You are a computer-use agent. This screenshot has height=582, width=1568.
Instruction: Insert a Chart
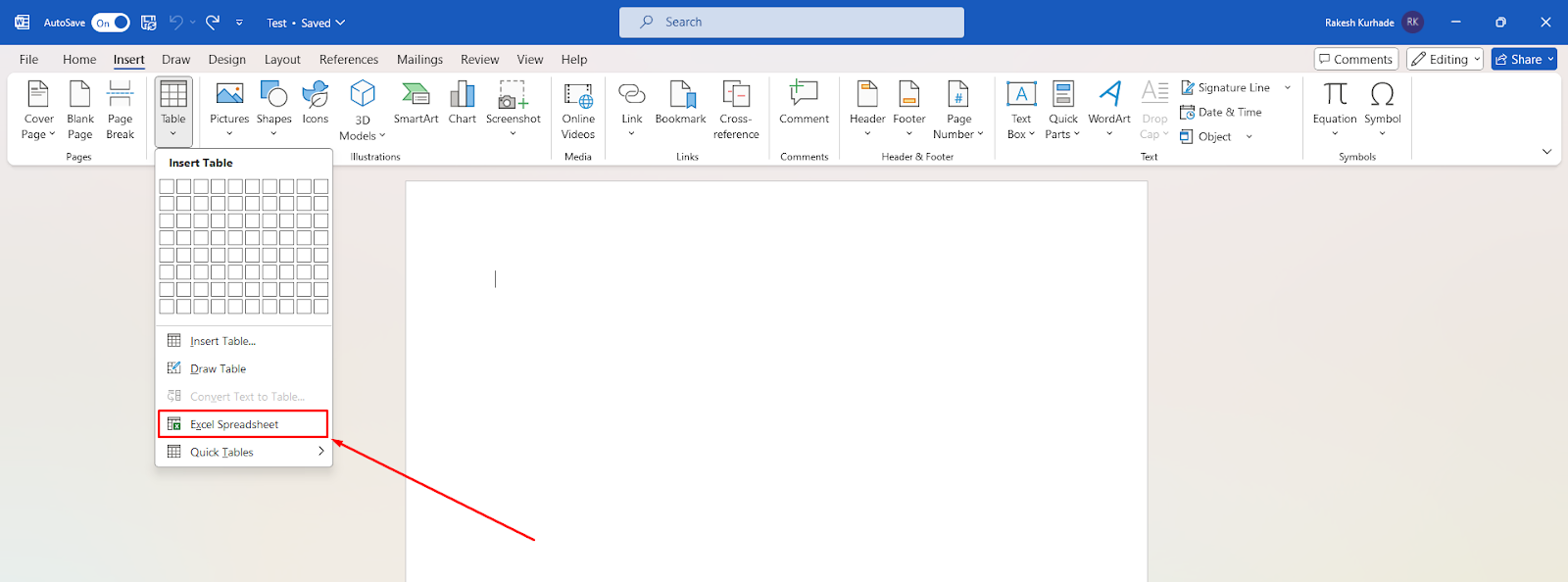point(463,103)
